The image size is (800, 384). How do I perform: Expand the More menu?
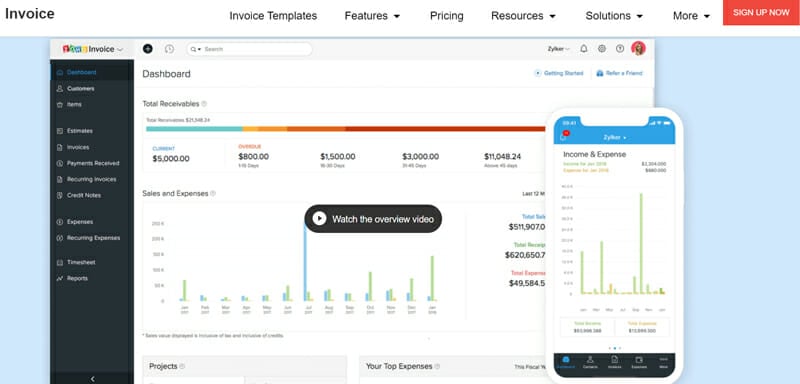click(x=691, y=16)
